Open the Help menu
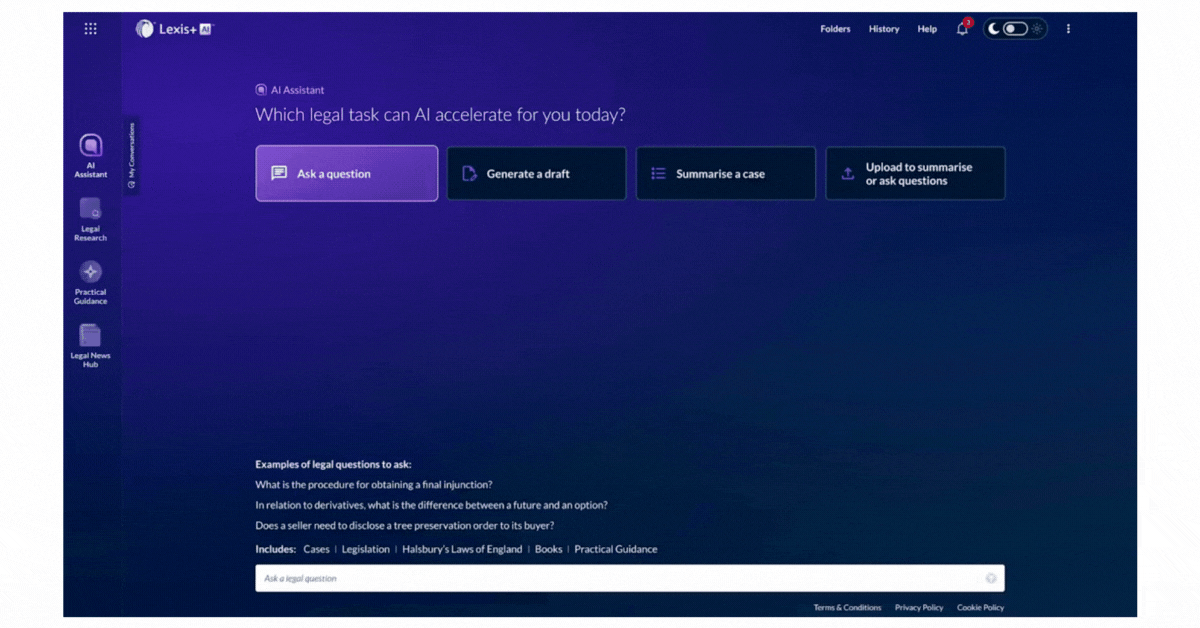 (x=927, y=29)
